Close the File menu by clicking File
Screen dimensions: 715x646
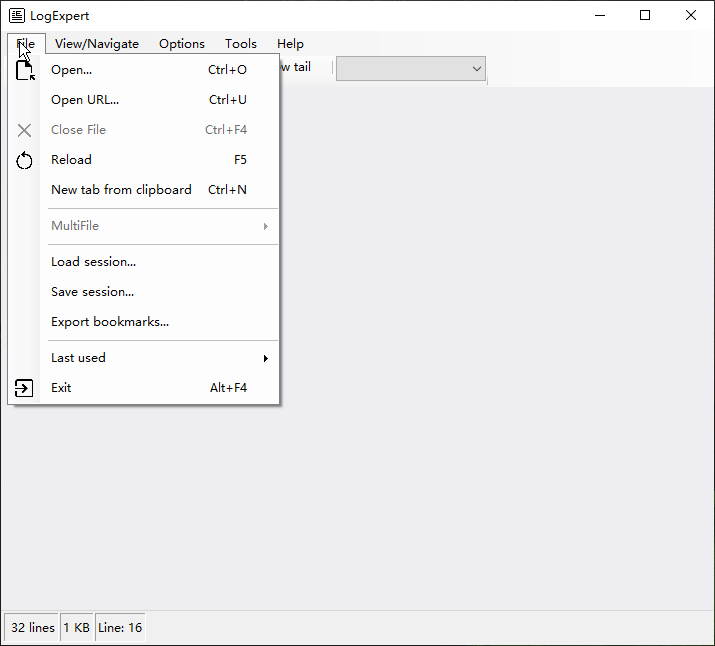[x=26, y=44]
